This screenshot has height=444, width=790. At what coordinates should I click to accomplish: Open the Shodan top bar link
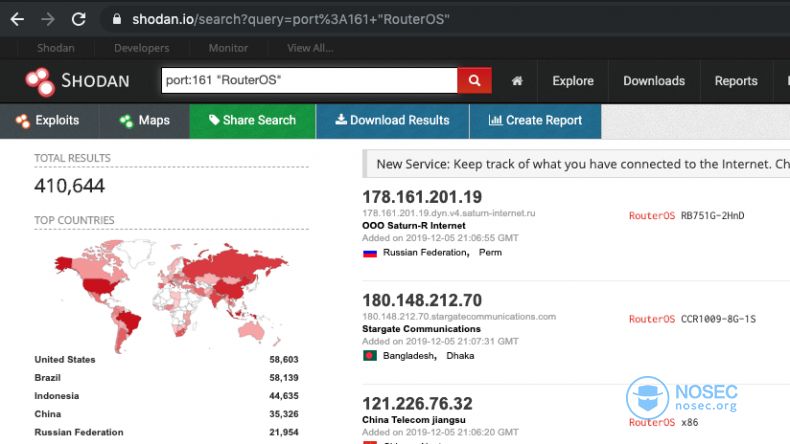[x=55, y=48]
